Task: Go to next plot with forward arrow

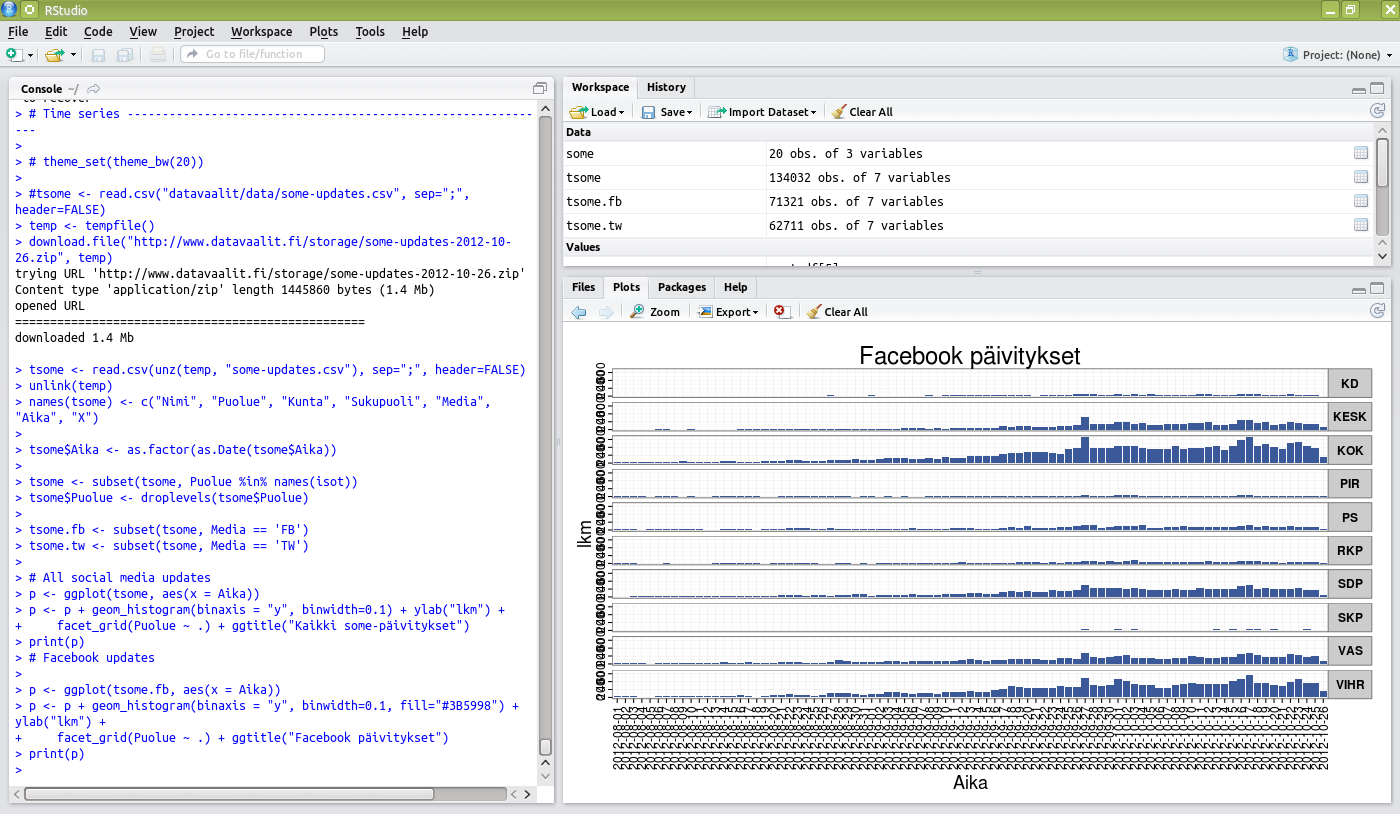Action: (606, 312)
